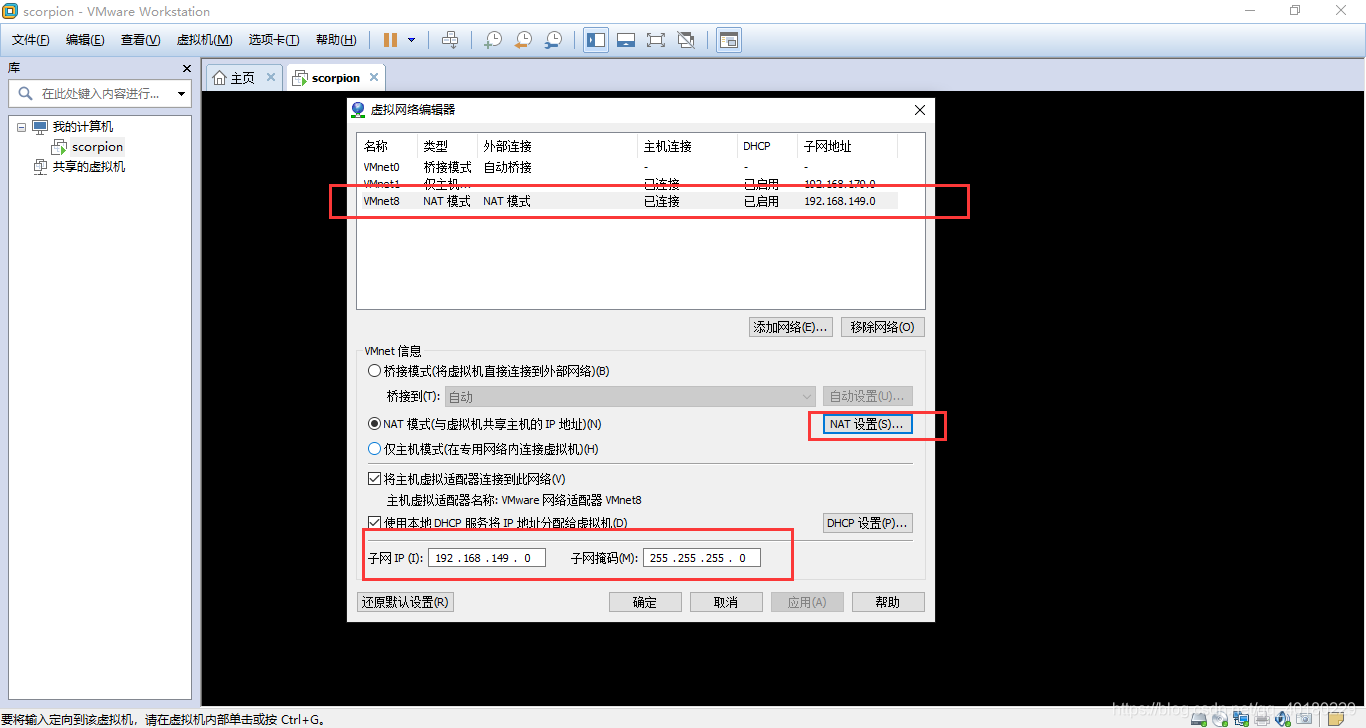Click the hard disk status bar icon

[1198, 718]
